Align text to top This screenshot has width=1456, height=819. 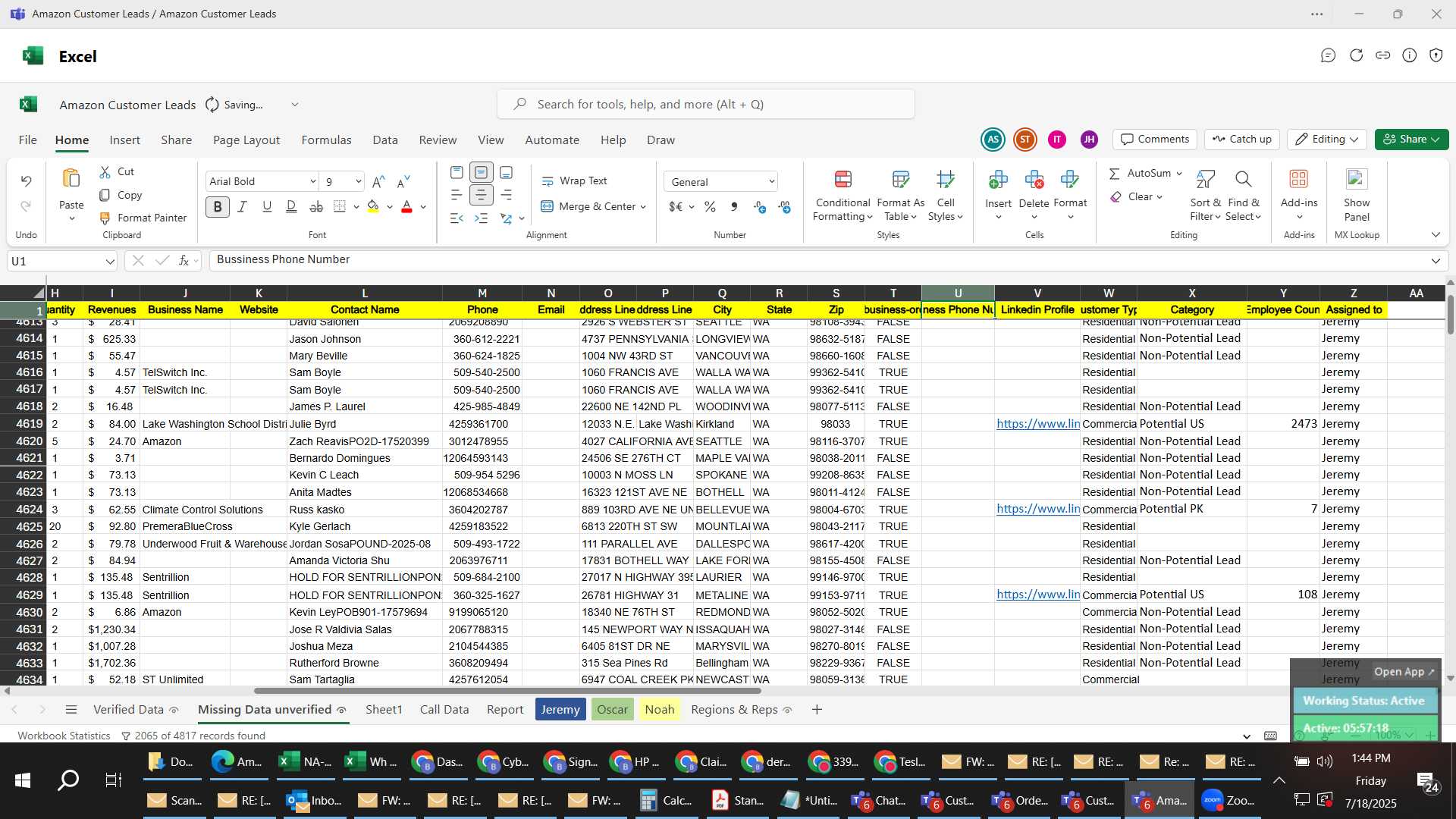457,172
